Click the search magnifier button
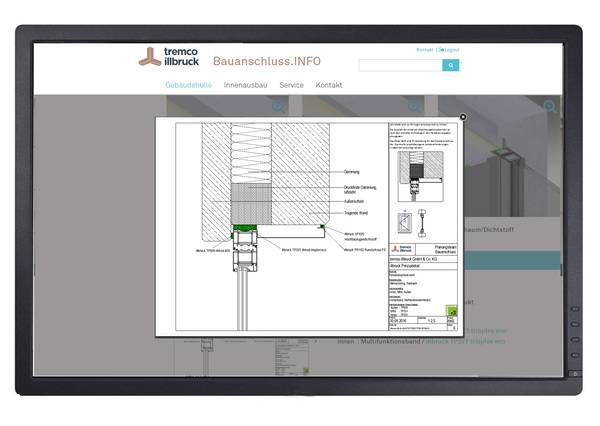The image size is (600, 426). pyautogui.click(x=451, y=65)
